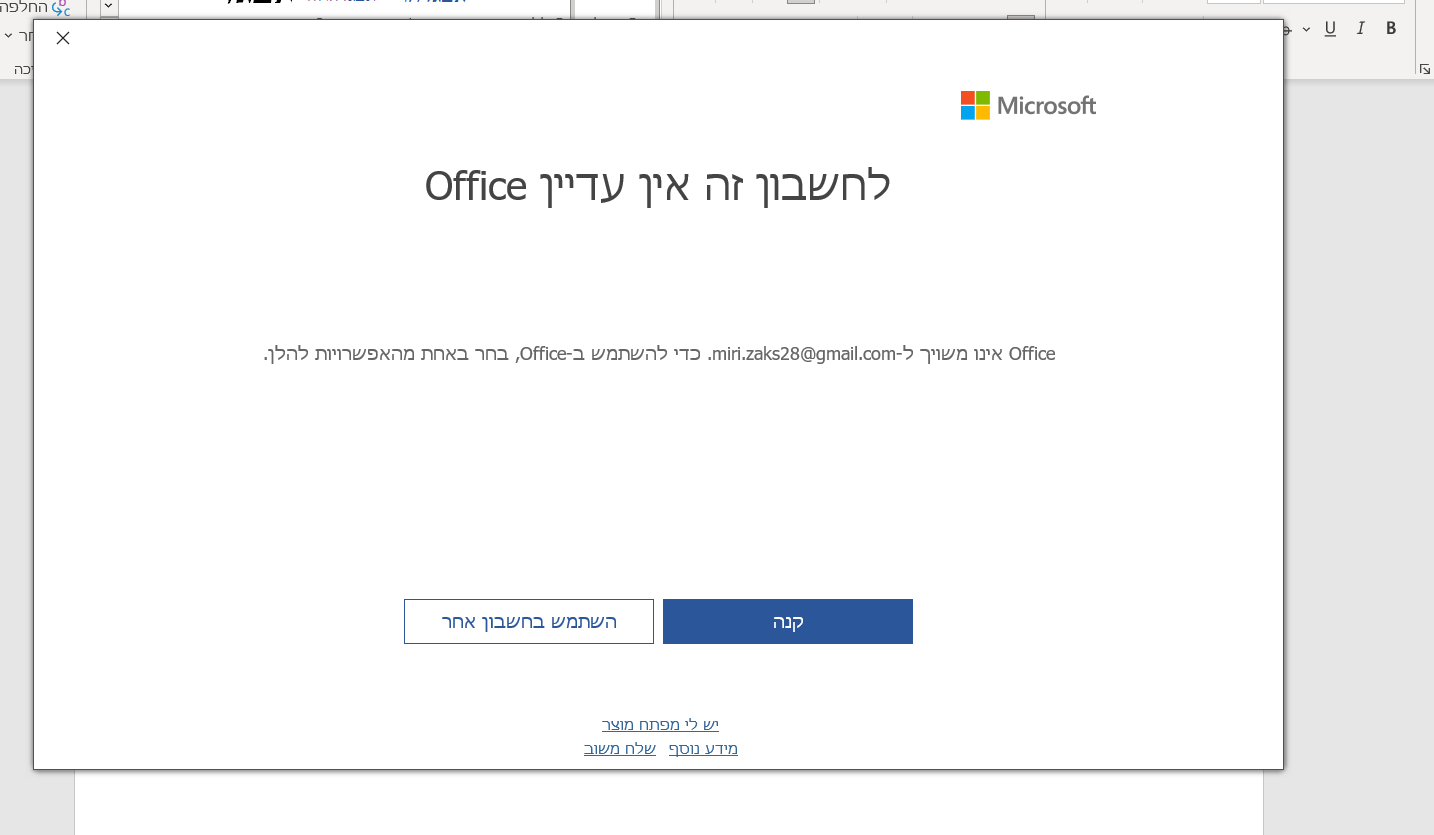Image resolution: width=1434 pixels, height=835 pixels.
Task: Click the 'שלח משוב' send feedback link
Action: [x=619, y=748]
